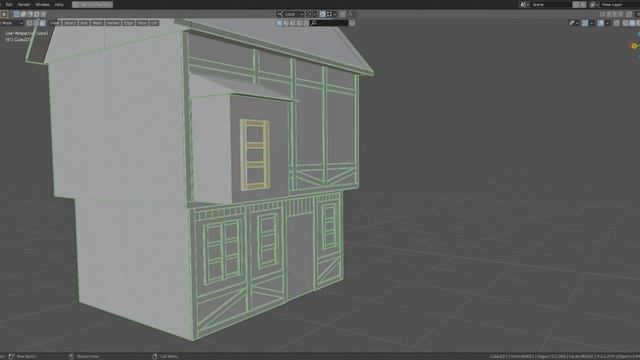Switch to solid shading icon
This screenshot has height=360, width=640.
click(632, 23)
